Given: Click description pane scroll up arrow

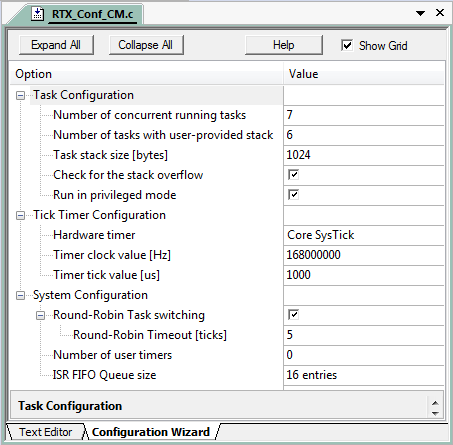Looking at the screenshot, I should [435, 403].
